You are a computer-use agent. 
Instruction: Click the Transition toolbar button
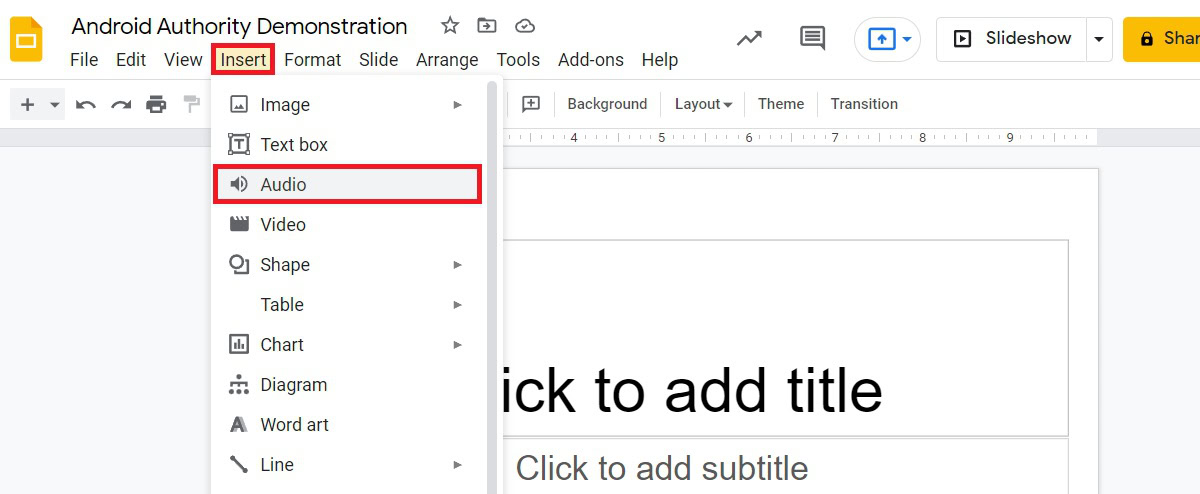coord(864,104)
